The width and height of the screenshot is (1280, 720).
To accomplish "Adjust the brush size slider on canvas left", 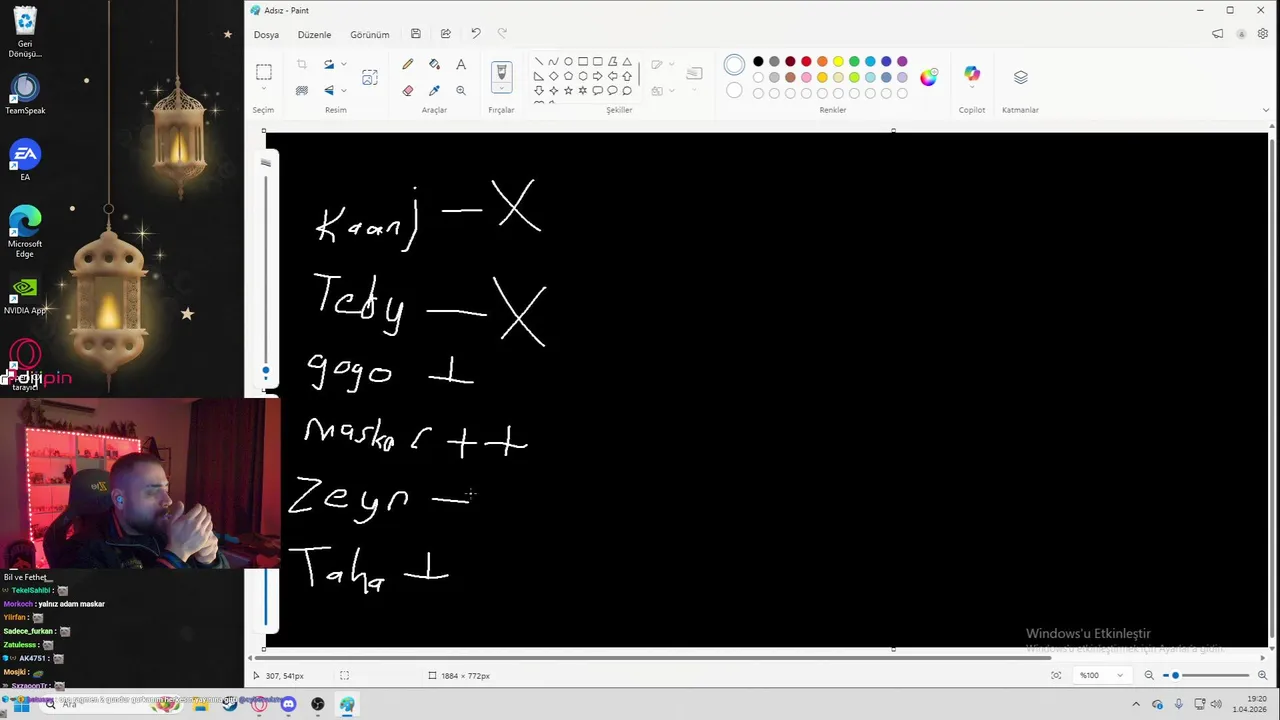I will pos(265,371).
